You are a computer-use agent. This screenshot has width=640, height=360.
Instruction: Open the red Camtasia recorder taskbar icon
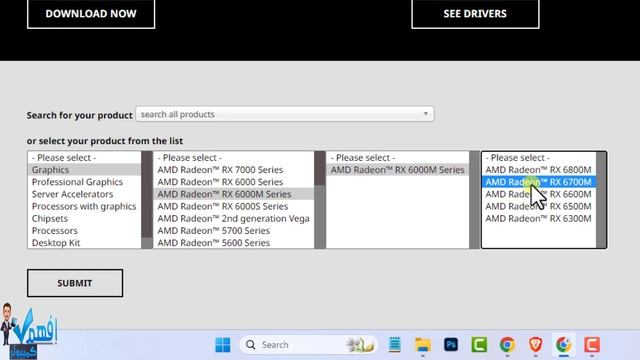point(591,345)
